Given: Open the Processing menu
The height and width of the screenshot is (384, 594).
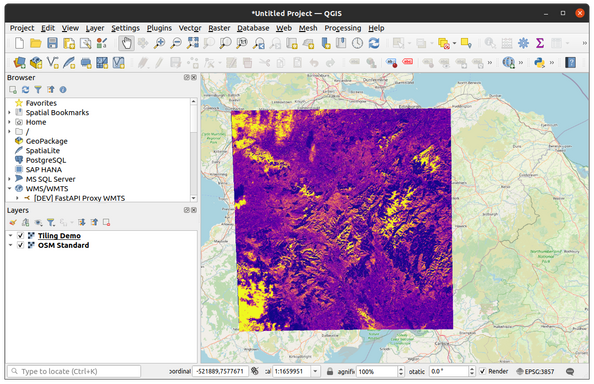Looking at the screenshot, I should (342, 28).
